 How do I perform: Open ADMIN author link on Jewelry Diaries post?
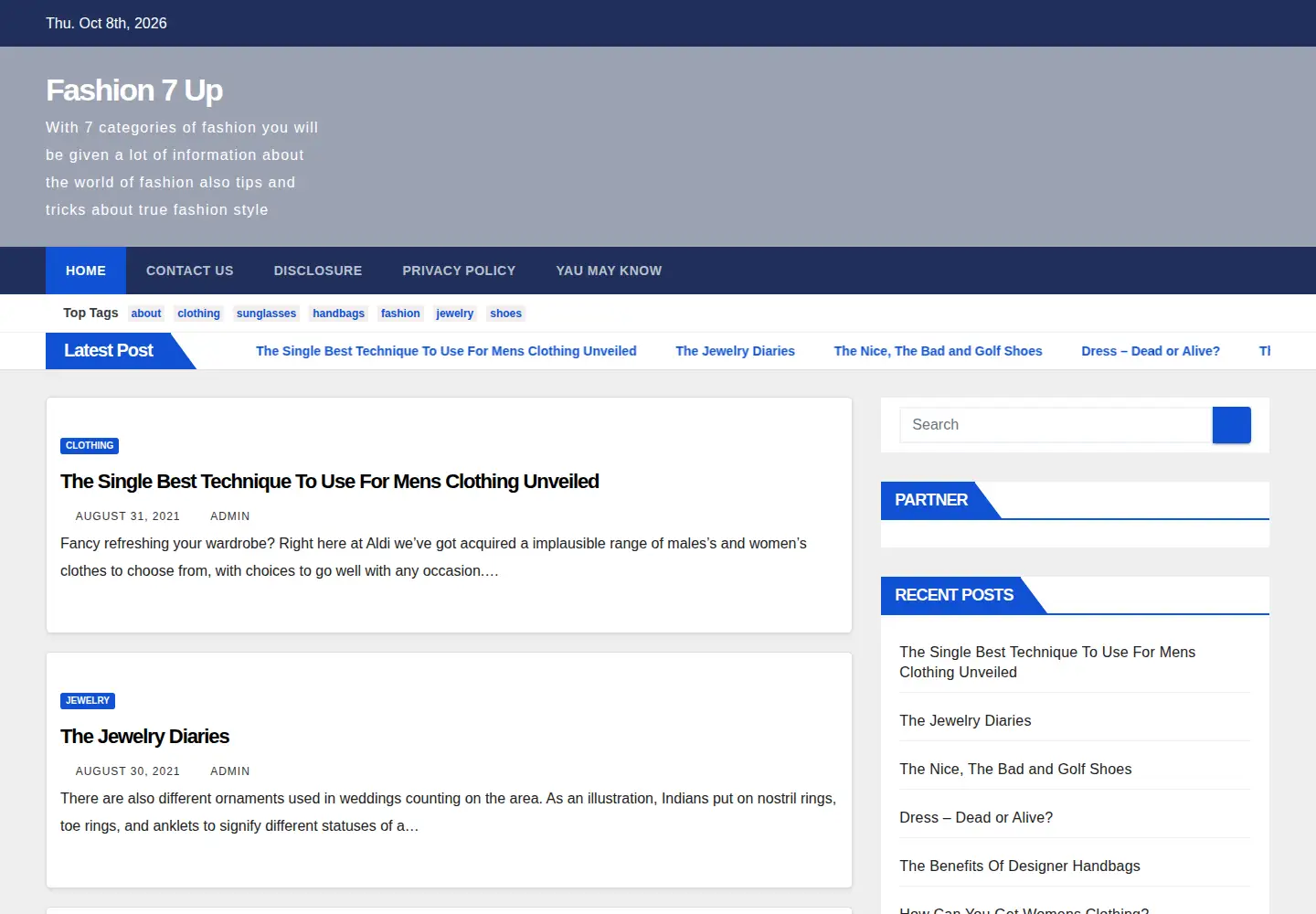point(229,771)
